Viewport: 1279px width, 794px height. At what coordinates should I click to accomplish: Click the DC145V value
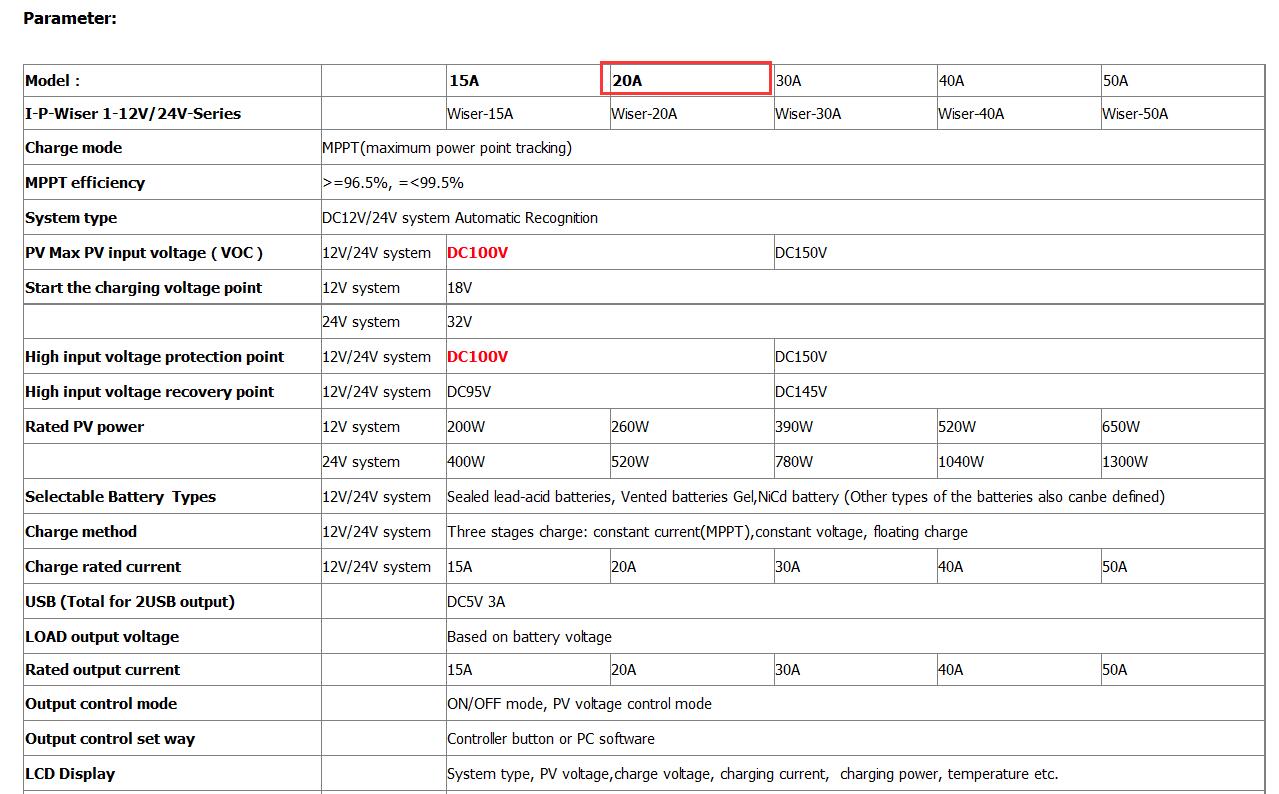801,392
